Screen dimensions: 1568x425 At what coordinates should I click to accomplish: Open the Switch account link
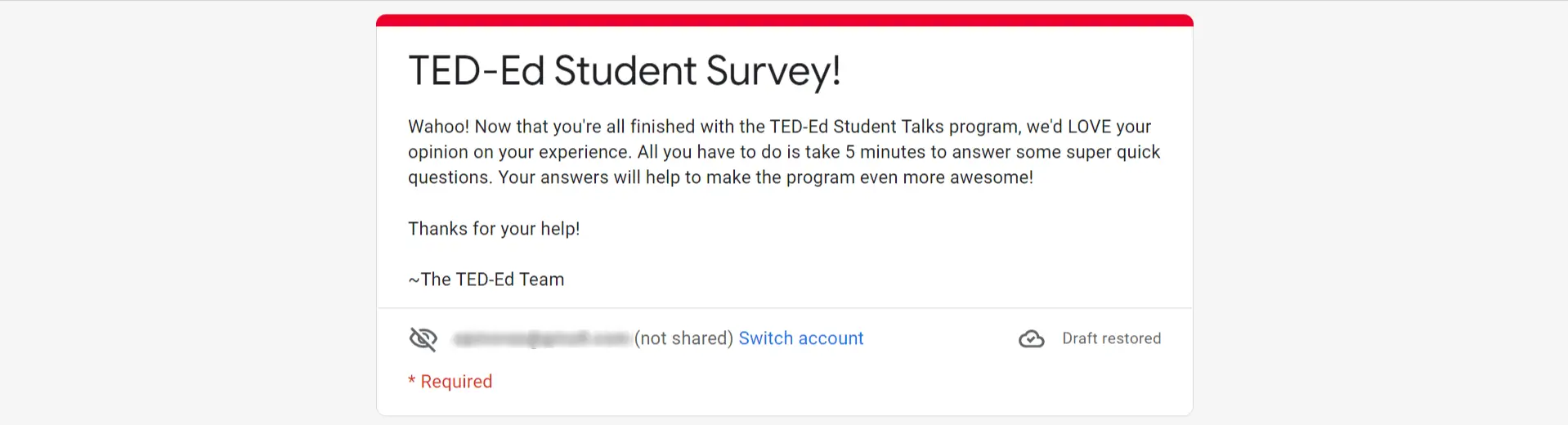pos(801,338)
